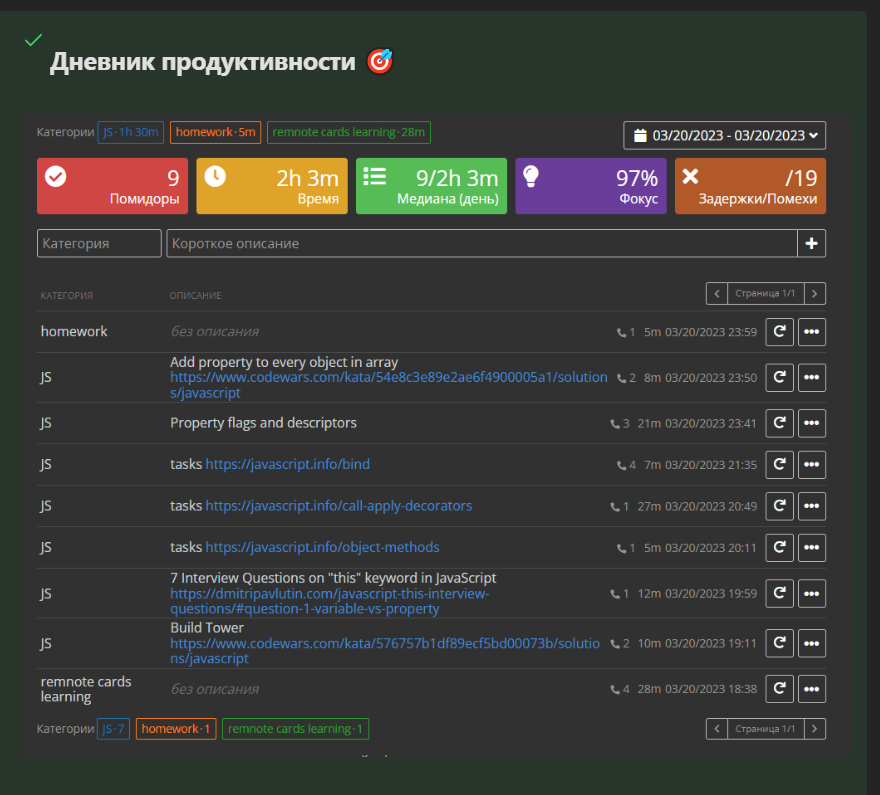The height and width of the screenshot is (795, 880).
Task: Click the green checkmark icon above title
Action: [33, 40]
